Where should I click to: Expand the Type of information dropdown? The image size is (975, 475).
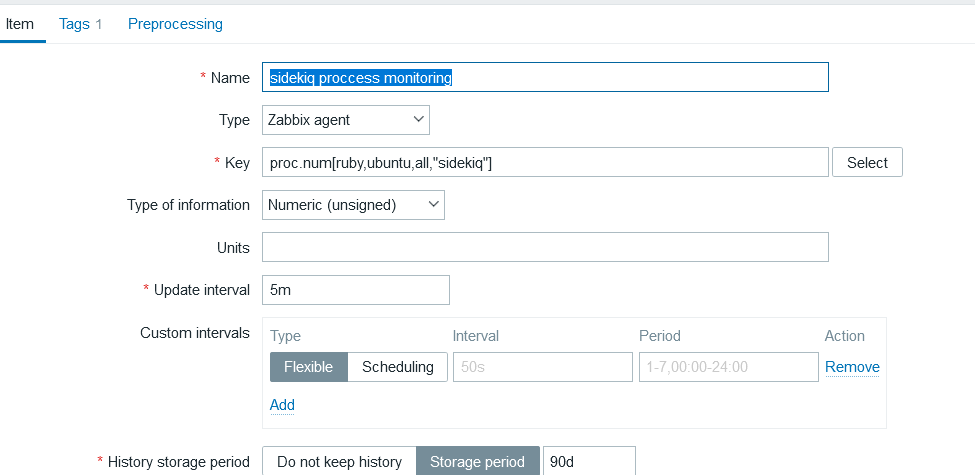click(x=353, y=205)
